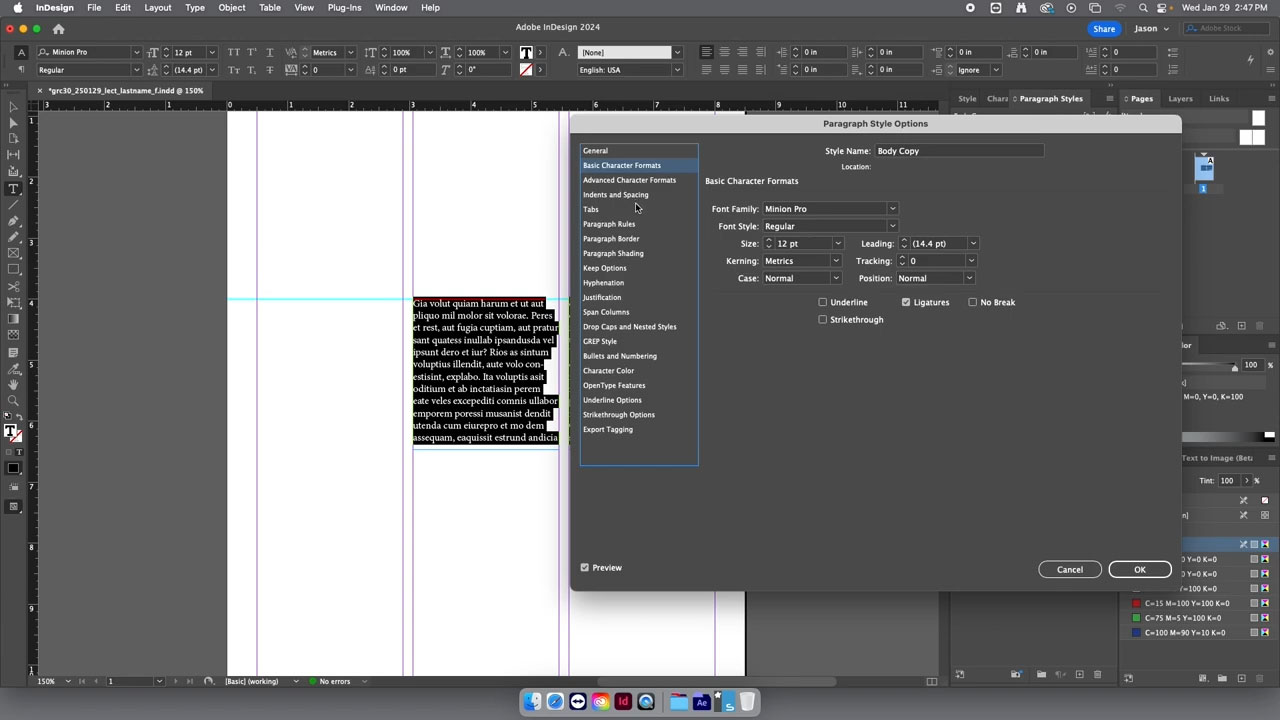Screen dimensions: 1280x720
Task: Select Character Color category
Action: [x=608, y=371]
